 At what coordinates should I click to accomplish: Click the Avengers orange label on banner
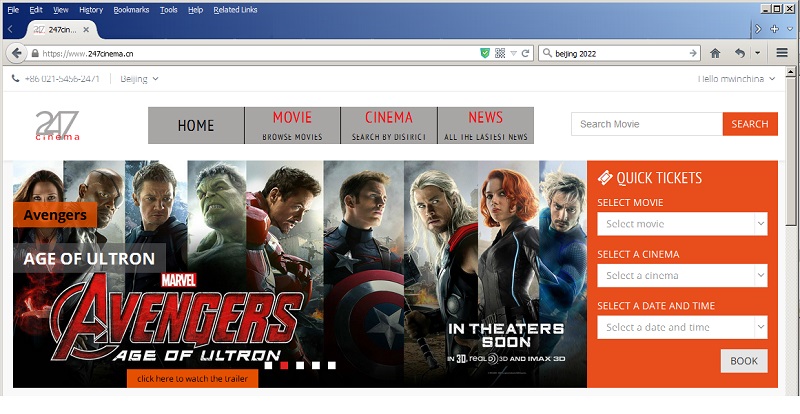tap(55, 215)
